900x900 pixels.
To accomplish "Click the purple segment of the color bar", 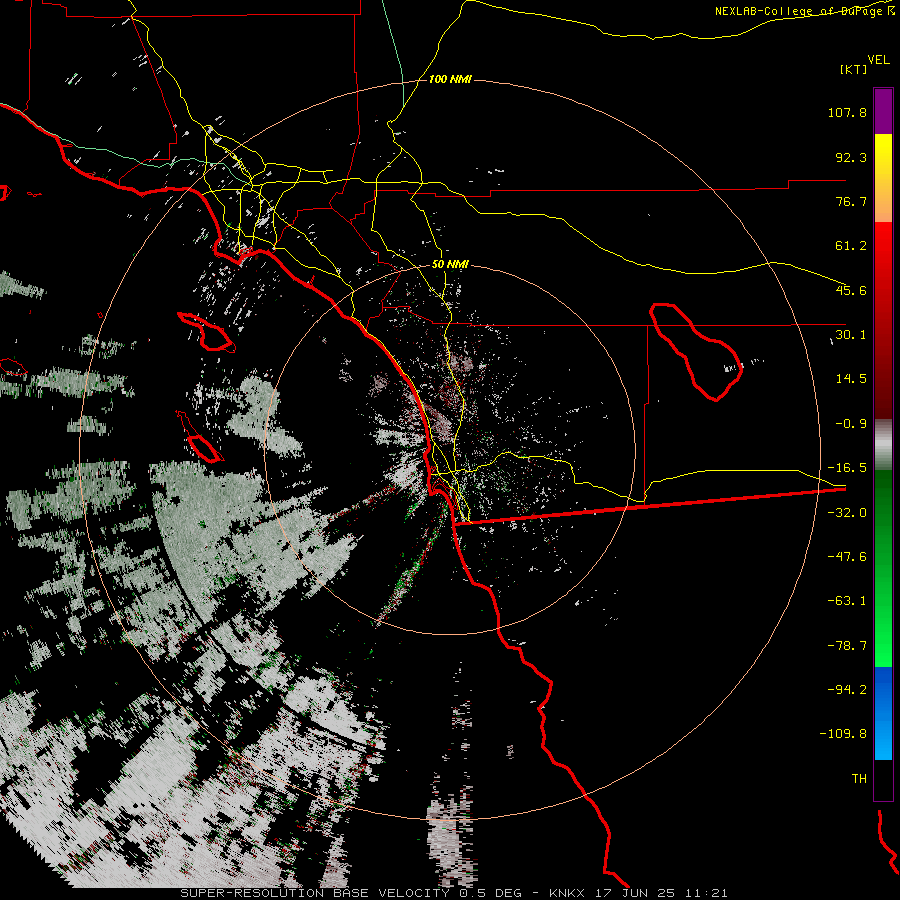I will coord(883,111).
